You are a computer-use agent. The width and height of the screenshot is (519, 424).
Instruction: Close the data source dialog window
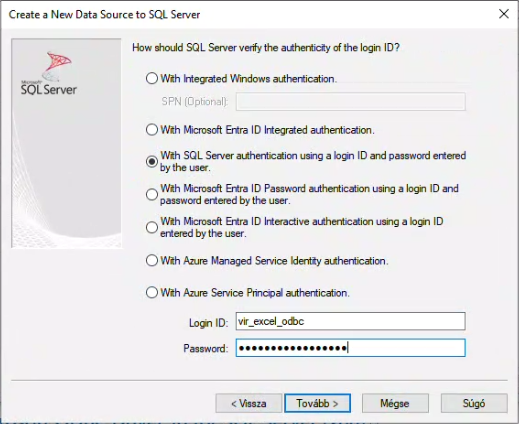[504, 14]
